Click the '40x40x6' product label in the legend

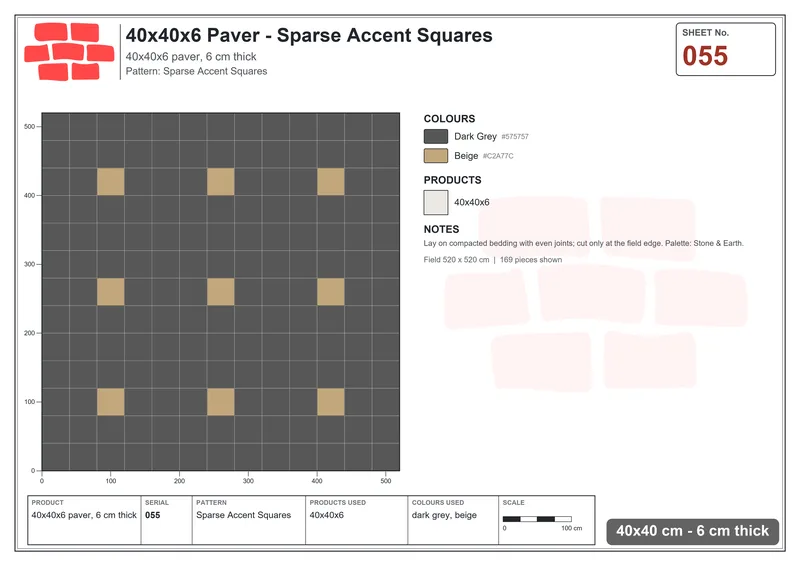[471, 202]
